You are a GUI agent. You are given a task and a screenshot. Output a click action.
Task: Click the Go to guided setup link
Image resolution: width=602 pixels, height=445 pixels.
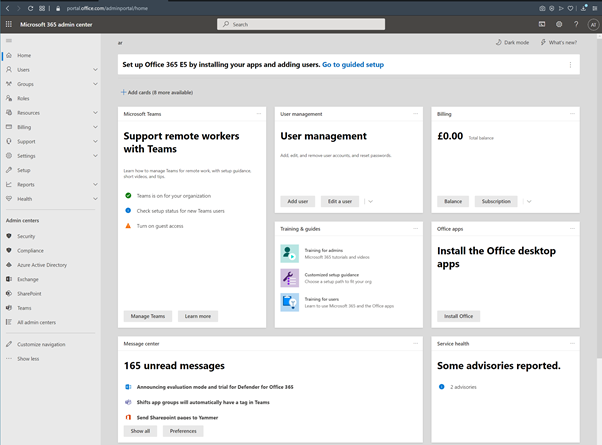[x=353, y=65]
